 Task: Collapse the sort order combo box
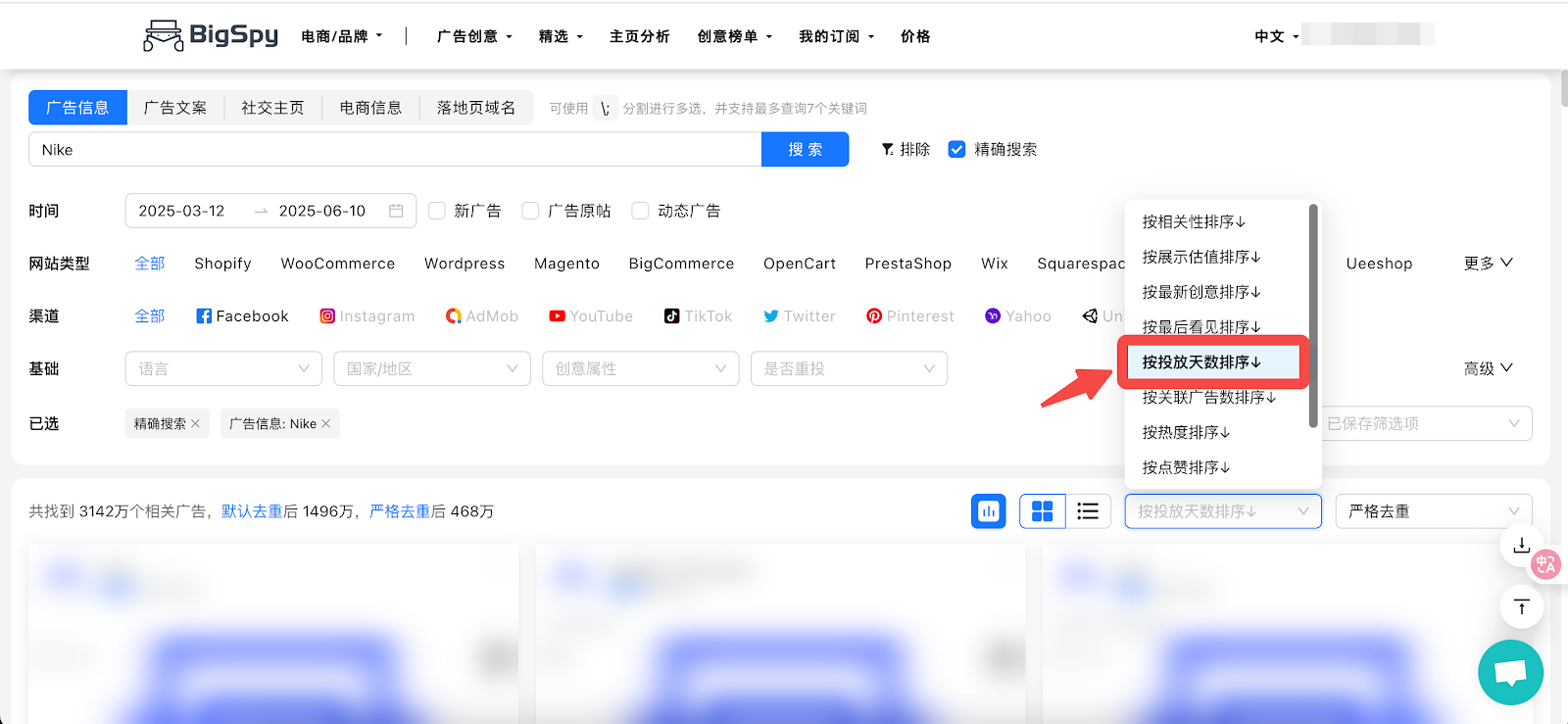1223,510
